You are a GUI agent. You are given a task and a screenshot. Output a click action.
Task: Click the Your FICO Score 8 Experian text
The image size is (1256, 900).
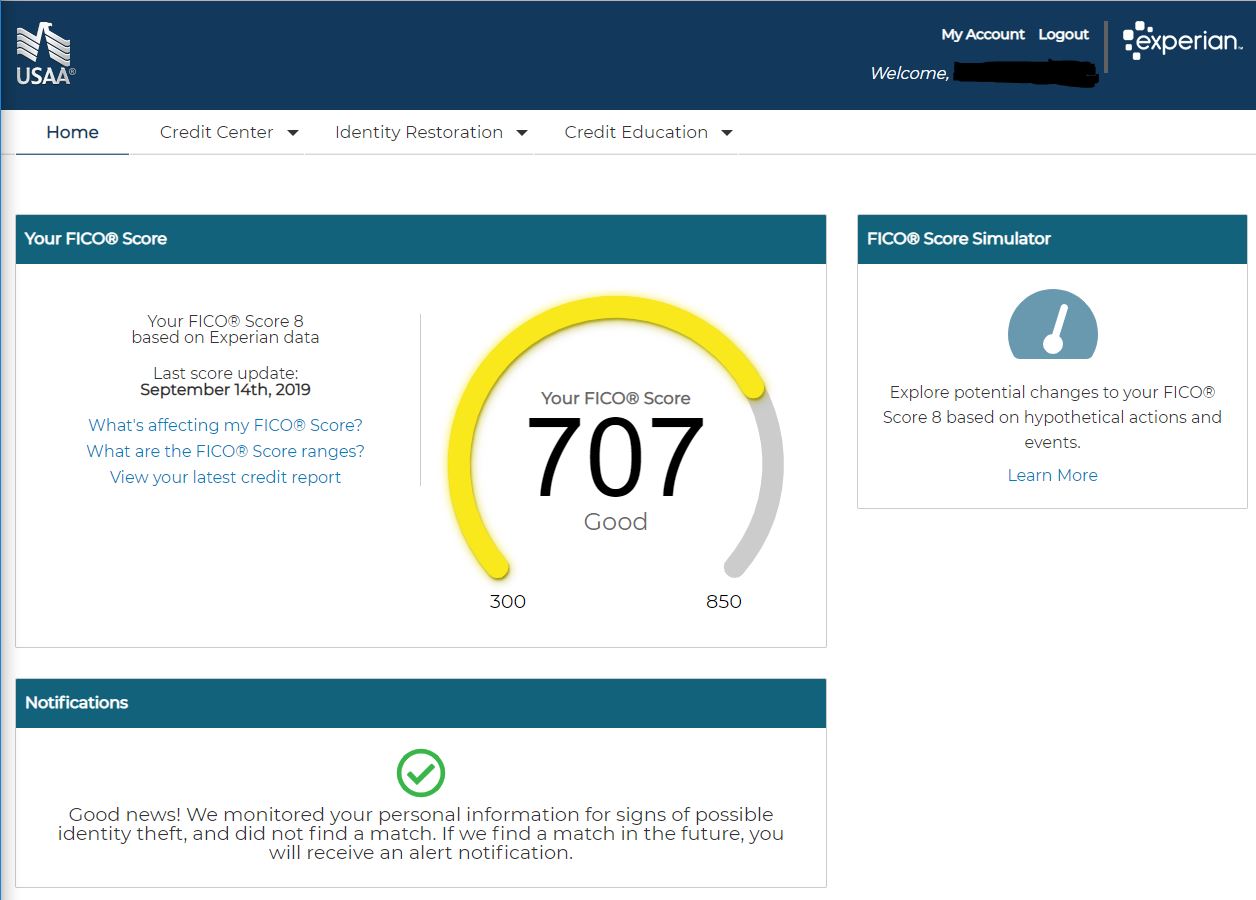(226, 329)
